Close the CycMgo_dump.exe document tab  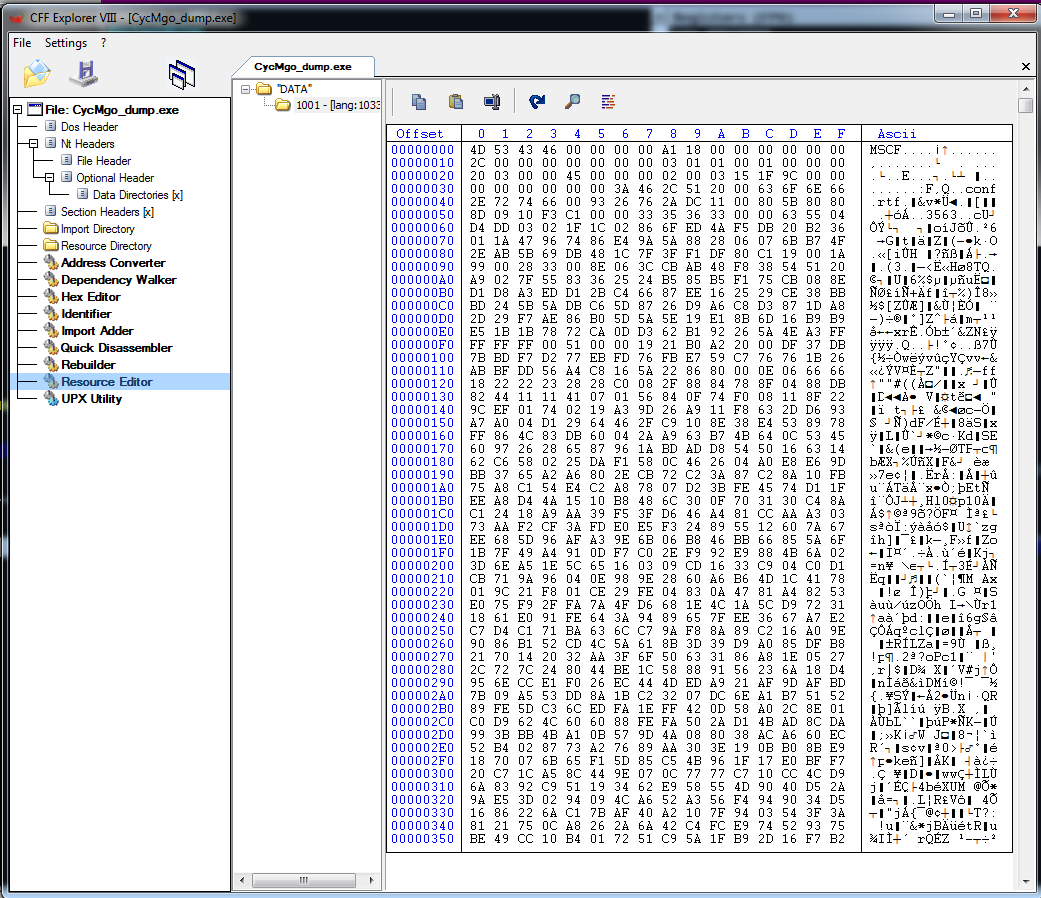point(1026,66)
